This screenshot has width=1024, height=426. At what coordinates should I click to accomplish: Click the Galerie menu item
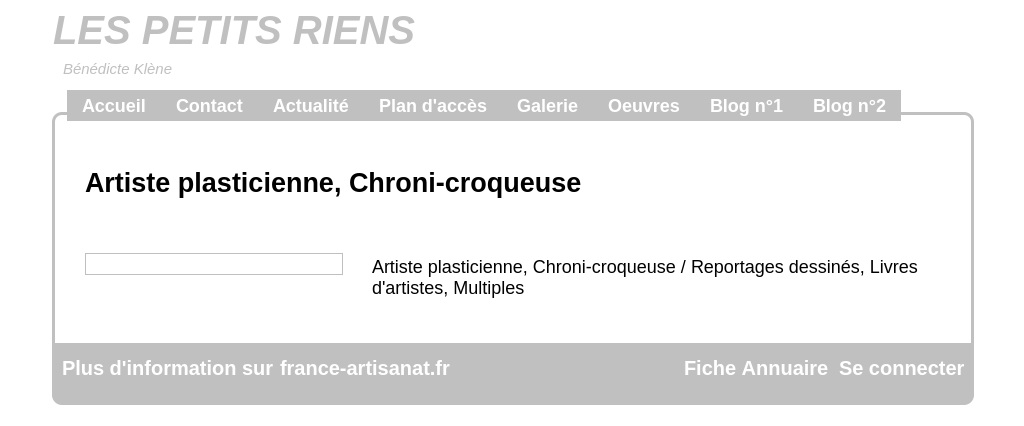pyautogui.click(x=547, y=106)
